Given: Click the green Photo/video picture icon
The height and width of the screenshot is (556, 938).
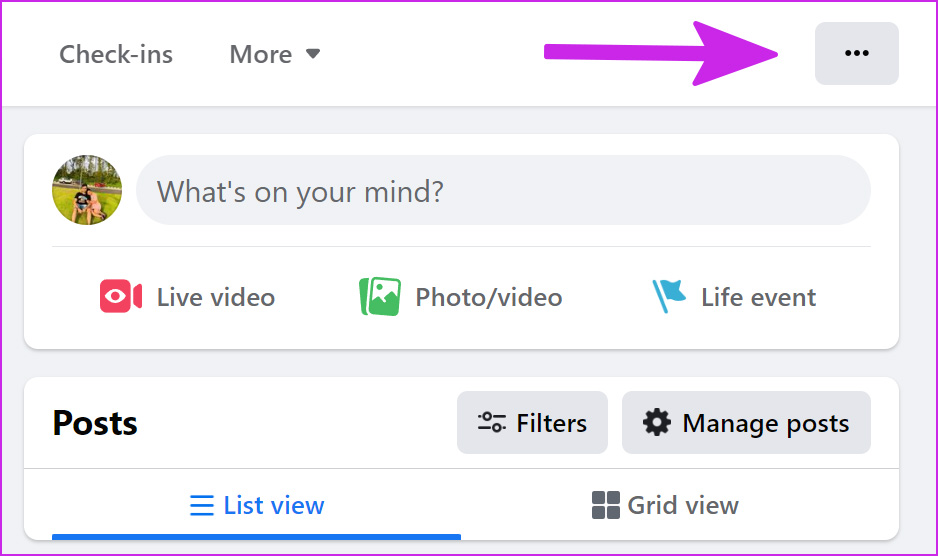Looking at the screenshot, I should point(380,296).
